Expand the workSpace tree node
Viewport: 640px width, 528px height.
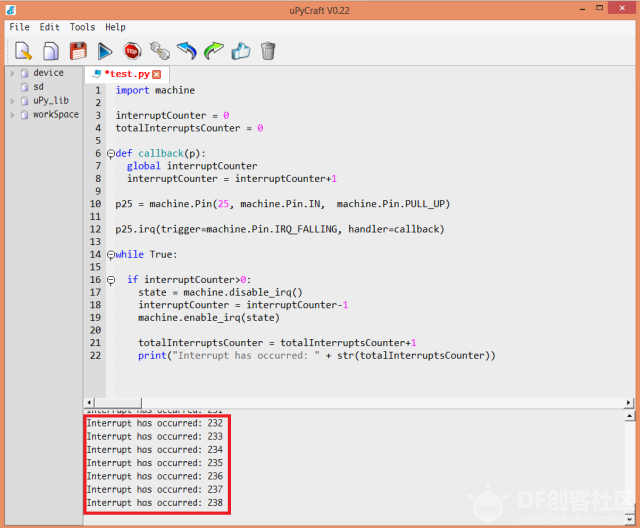(x=12, y=115)
